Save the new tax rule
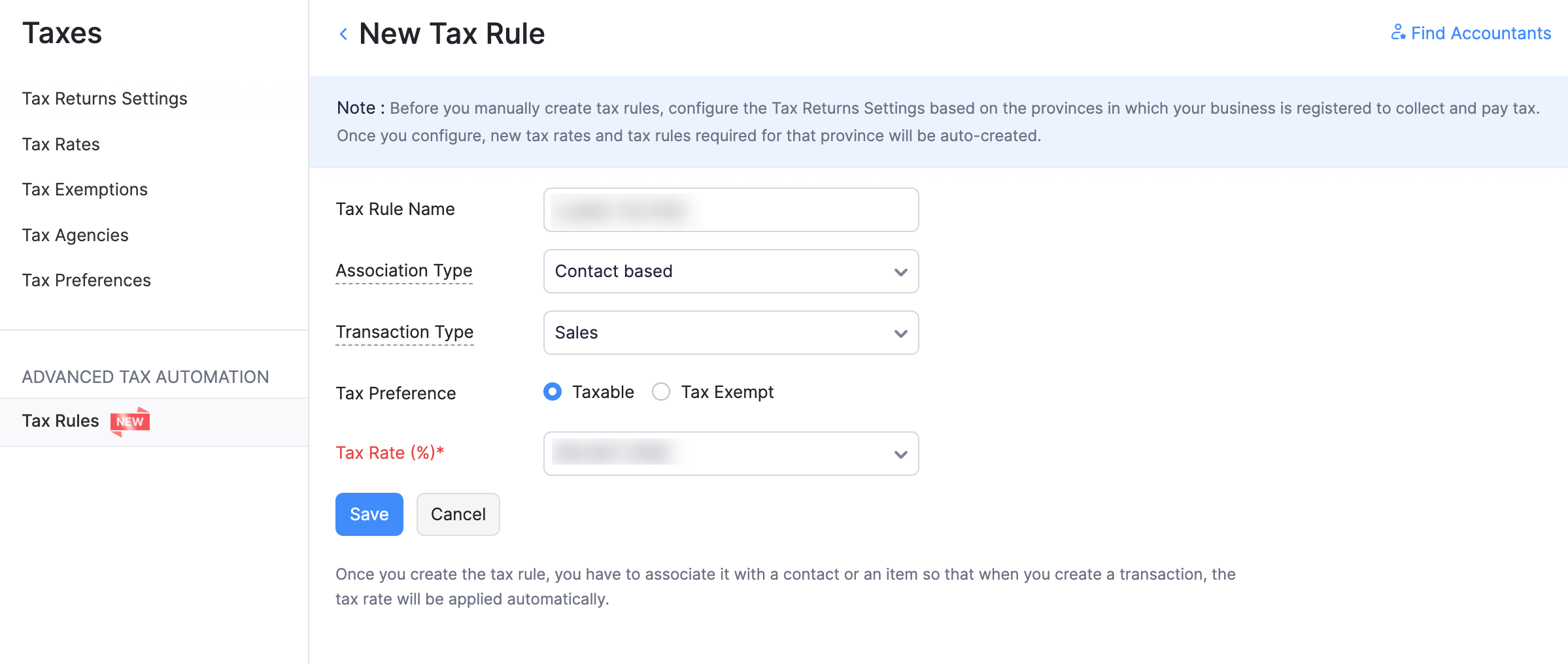 click(369, 514)
